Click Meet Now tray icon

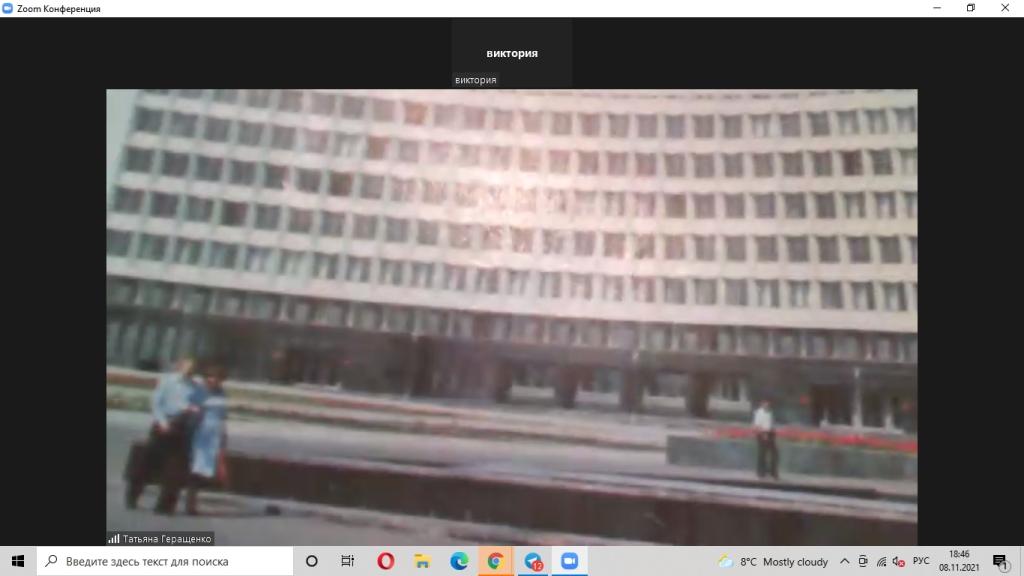point(863,561)
